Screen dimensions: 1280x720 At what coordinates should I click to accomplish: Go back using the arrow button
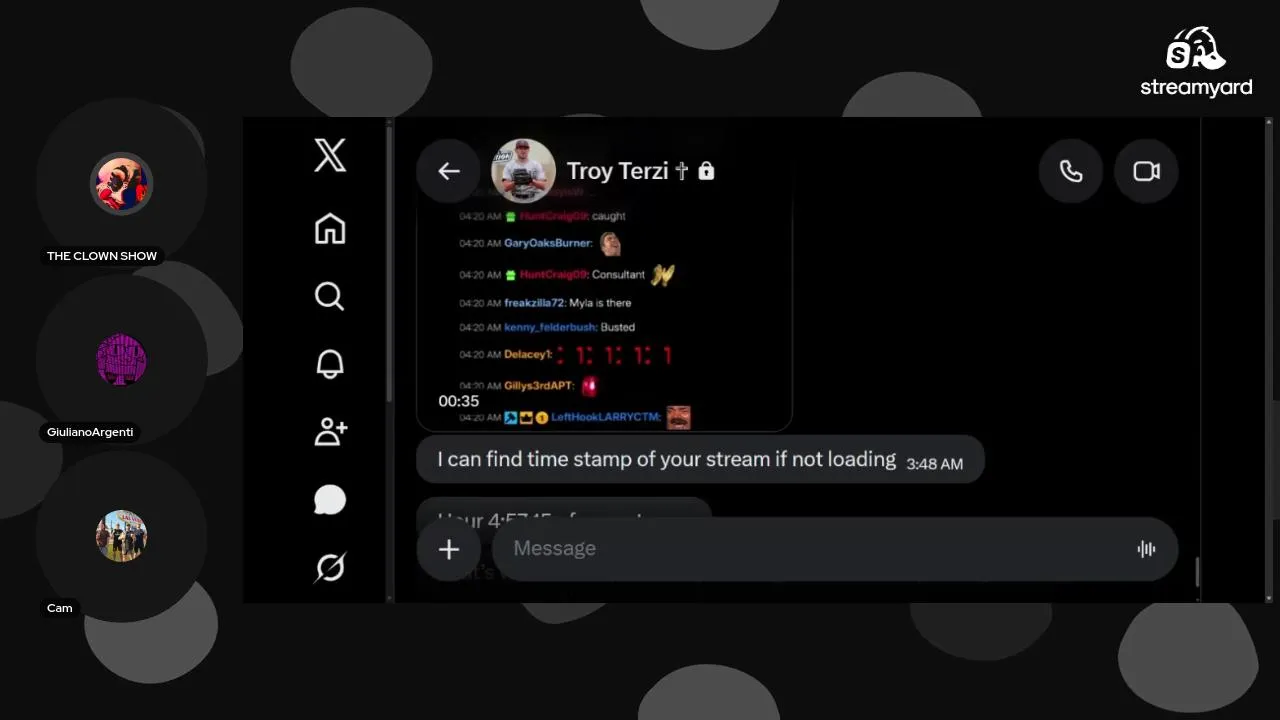pyautogui.click(x=449, y=171)
